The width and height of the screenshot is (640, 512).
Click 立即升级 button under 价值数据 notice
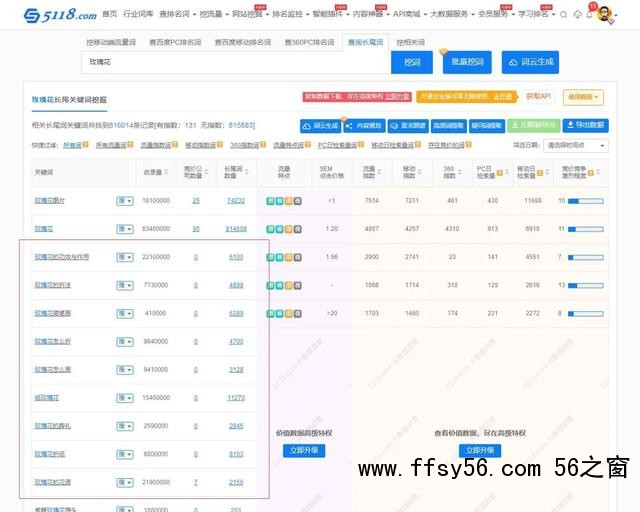[304, 450]
